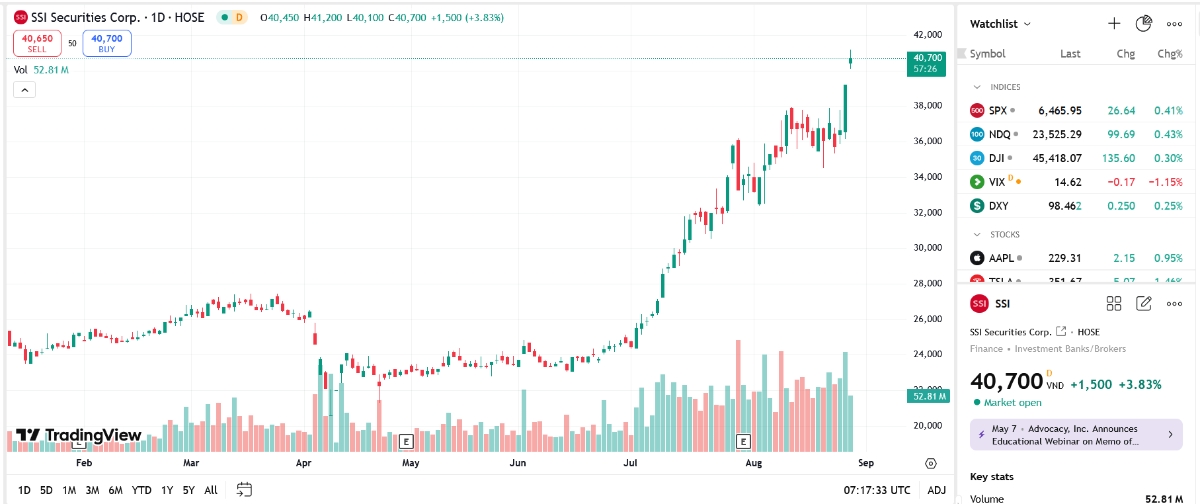Click the TradingView logo on the chart
This screenshot has width=1200, height=504.
tap(78, 436)
